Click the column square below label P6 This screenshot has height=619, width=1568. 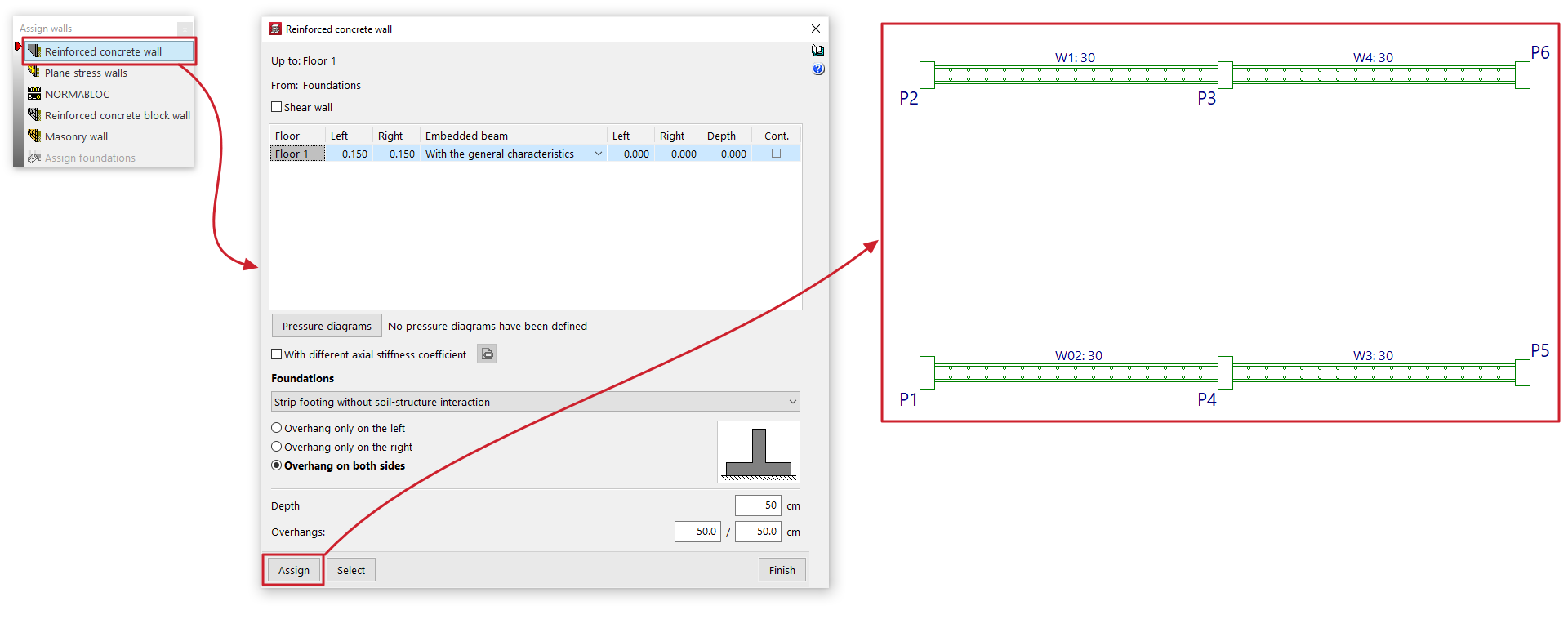click(1522, 75)
